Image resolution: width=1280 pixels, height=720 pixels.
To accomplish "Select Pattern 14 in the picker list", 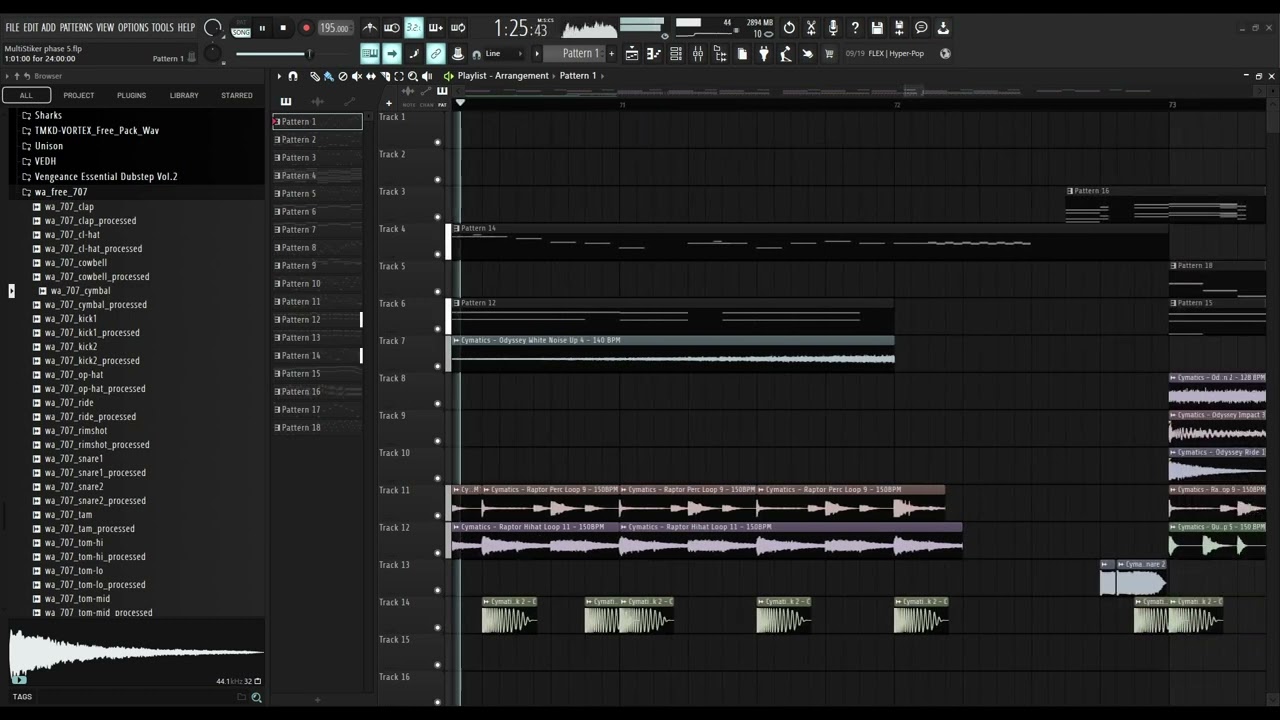I will tap(317, 356).
